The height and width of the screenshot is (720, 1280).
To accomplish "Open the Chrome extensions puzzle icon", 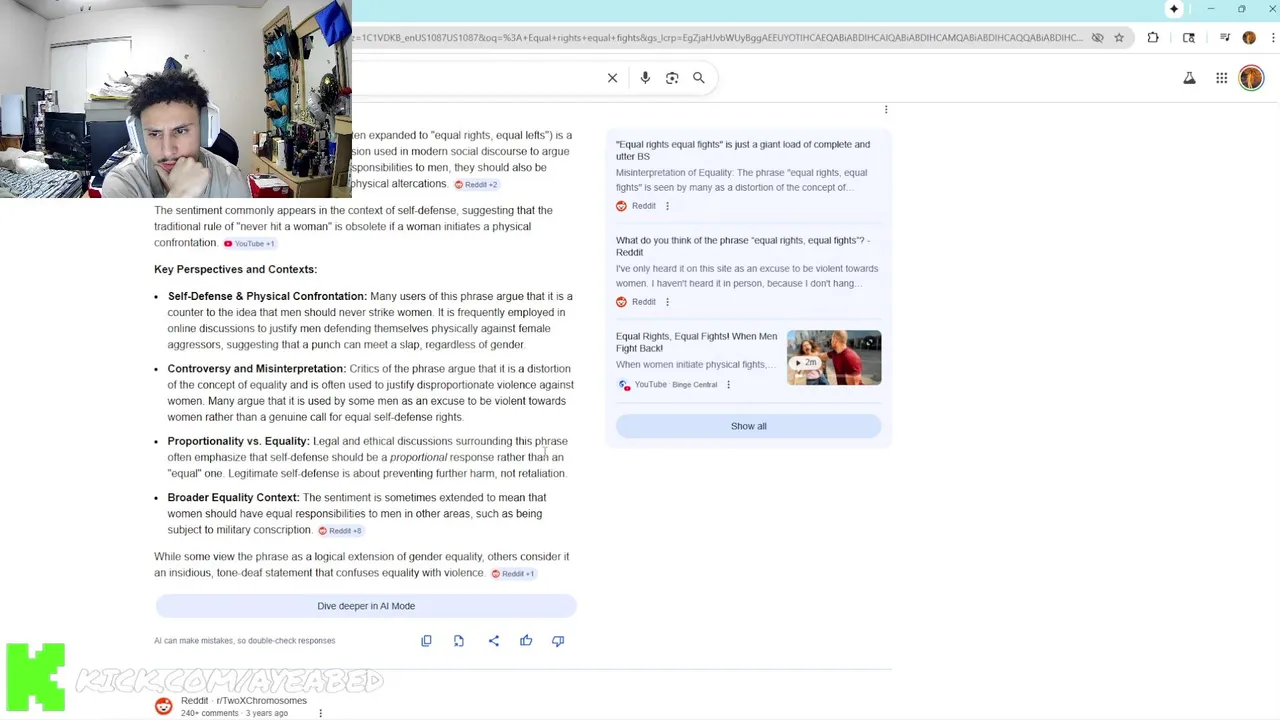I will 1153,38.
